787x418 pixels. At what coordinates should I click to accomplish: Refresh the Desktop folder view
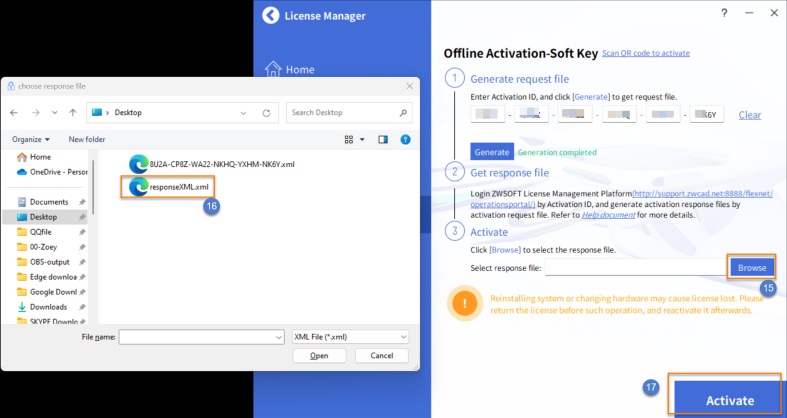tap(267, 113)
